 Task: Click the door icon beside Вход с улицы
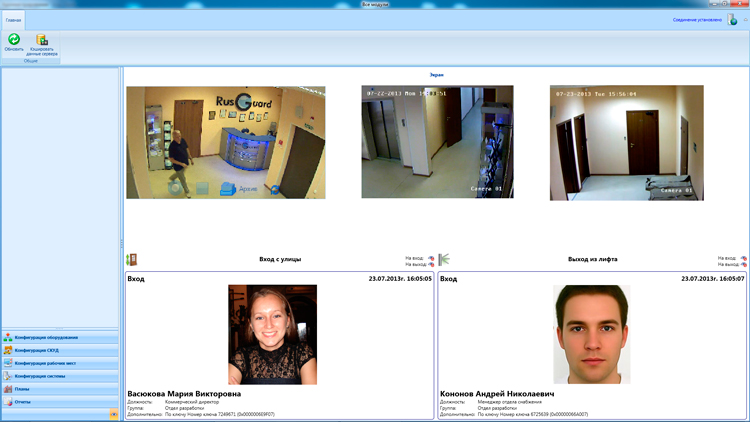(x=131, y=259)
